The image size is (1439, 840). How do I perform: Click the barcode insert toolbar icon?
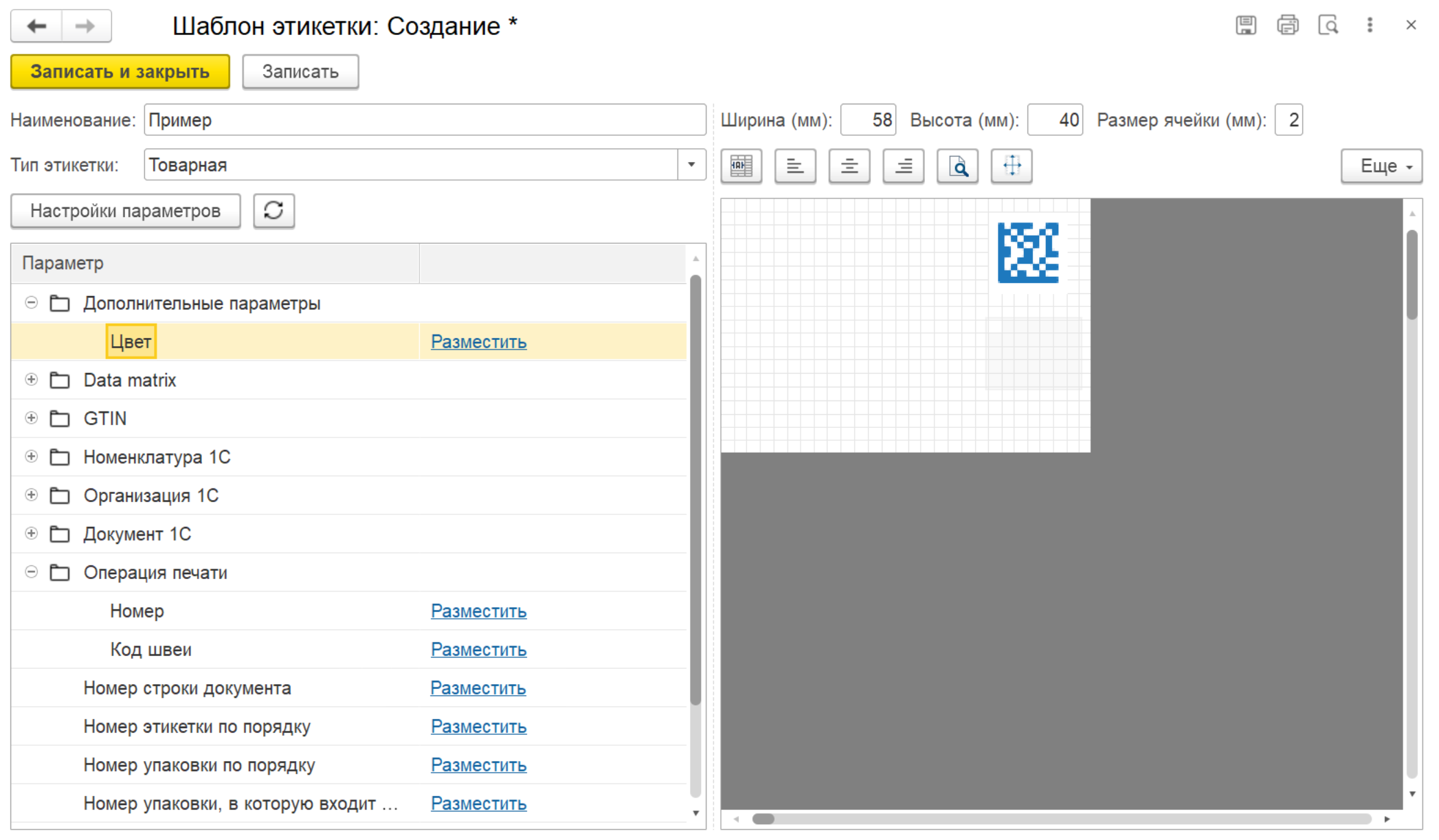[x=741, y=166]
